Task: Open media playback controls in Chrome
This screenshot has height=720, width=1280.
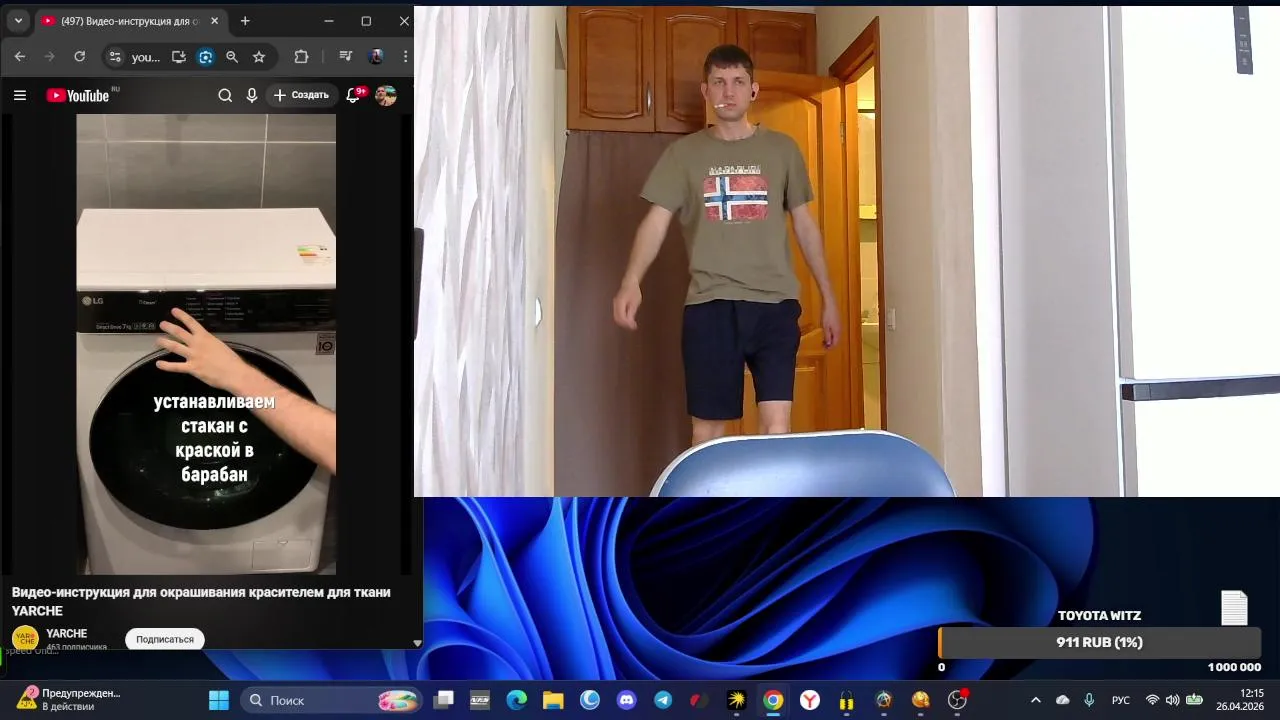Action: 345,57
